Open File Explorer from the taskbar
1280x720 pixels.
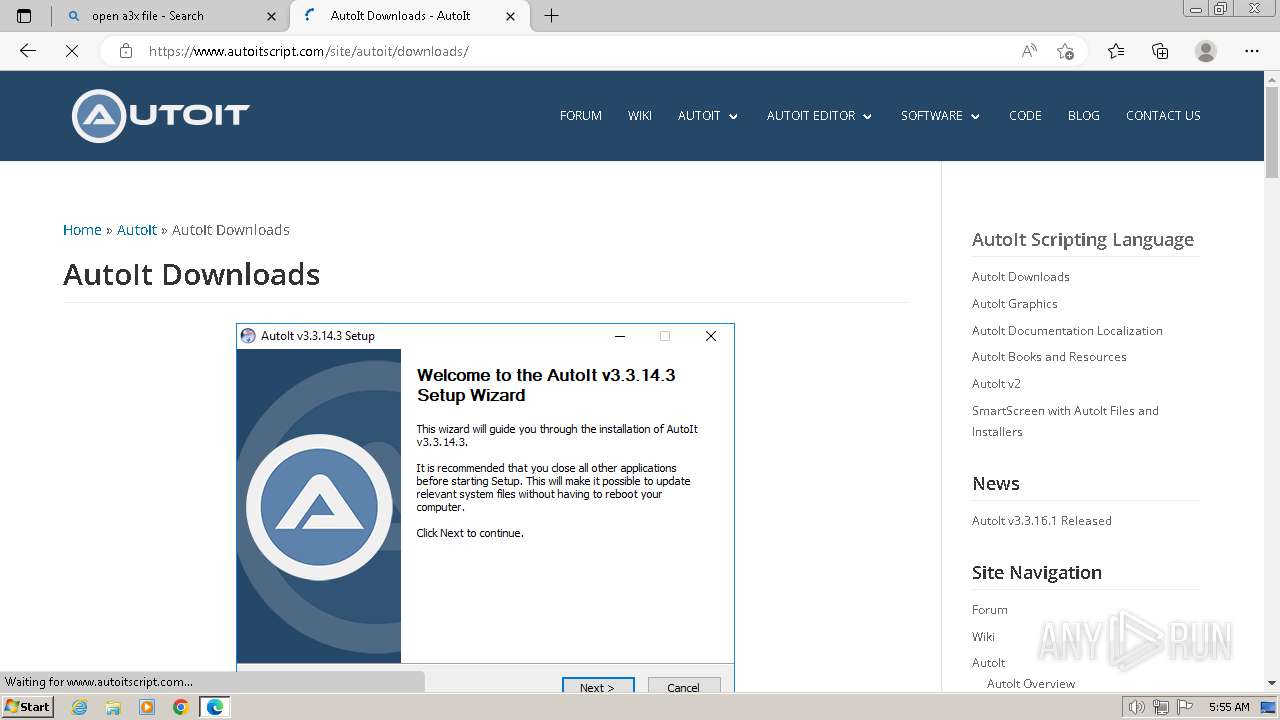113,707
